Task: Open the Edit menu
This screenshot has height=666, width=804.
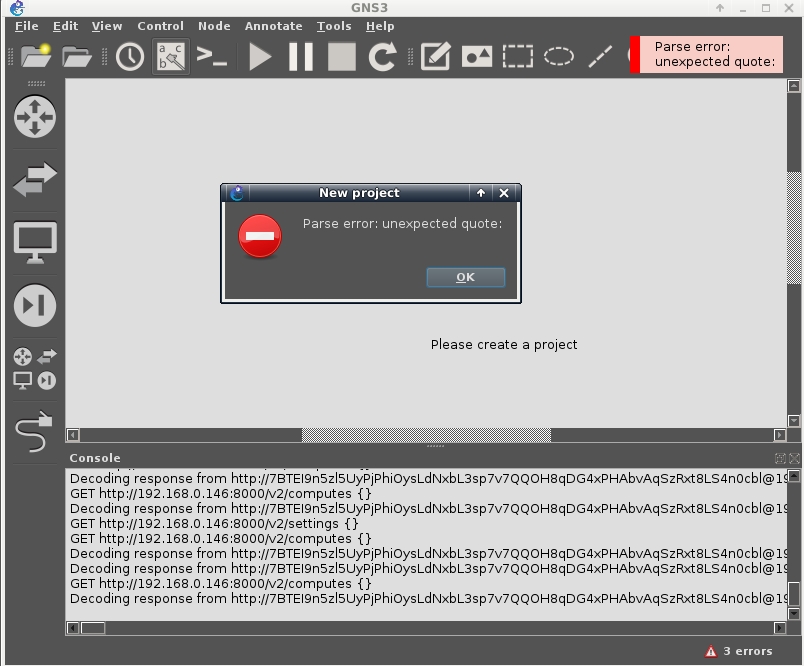Action: [x=66, y=26]
